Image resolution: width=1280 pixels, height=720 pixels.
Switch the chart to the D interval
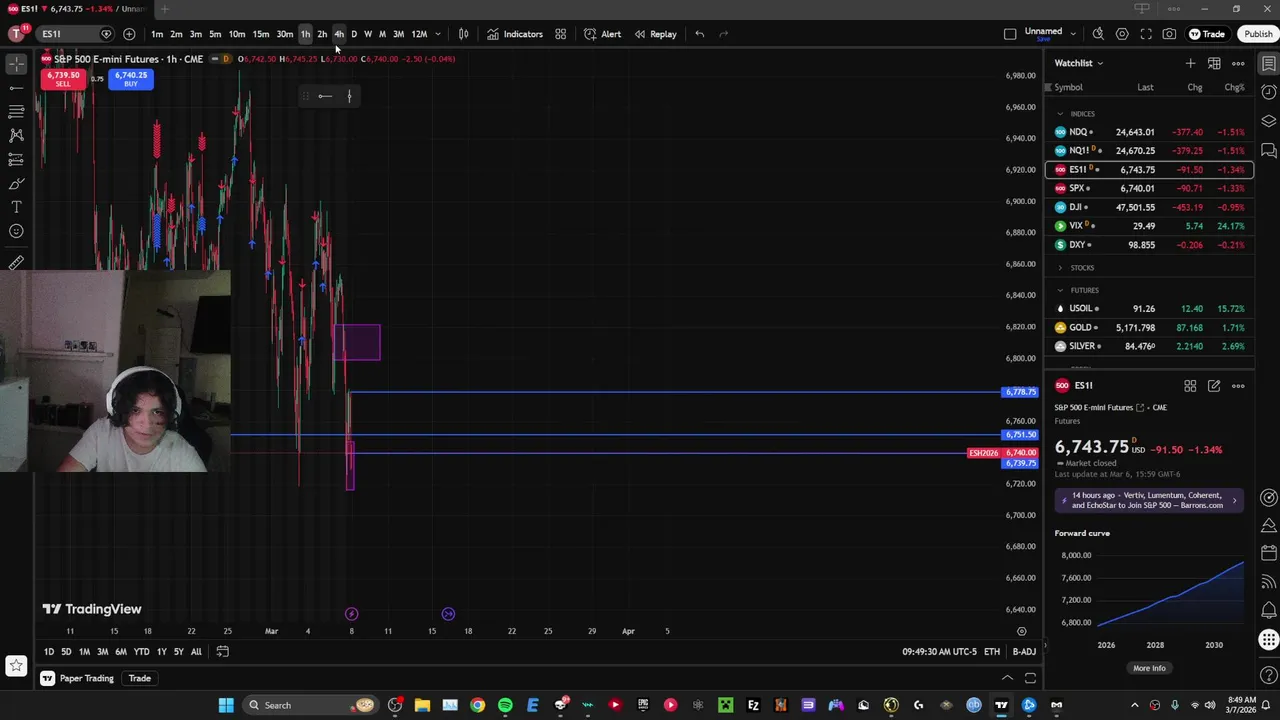point(353,34)
